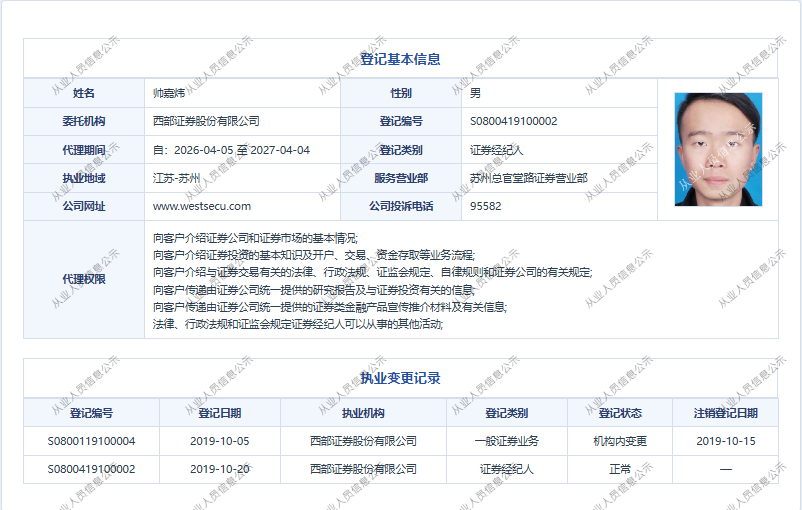
Task: Click the 执业地域 value 江苏-苏州
Action: pos(177,178)
